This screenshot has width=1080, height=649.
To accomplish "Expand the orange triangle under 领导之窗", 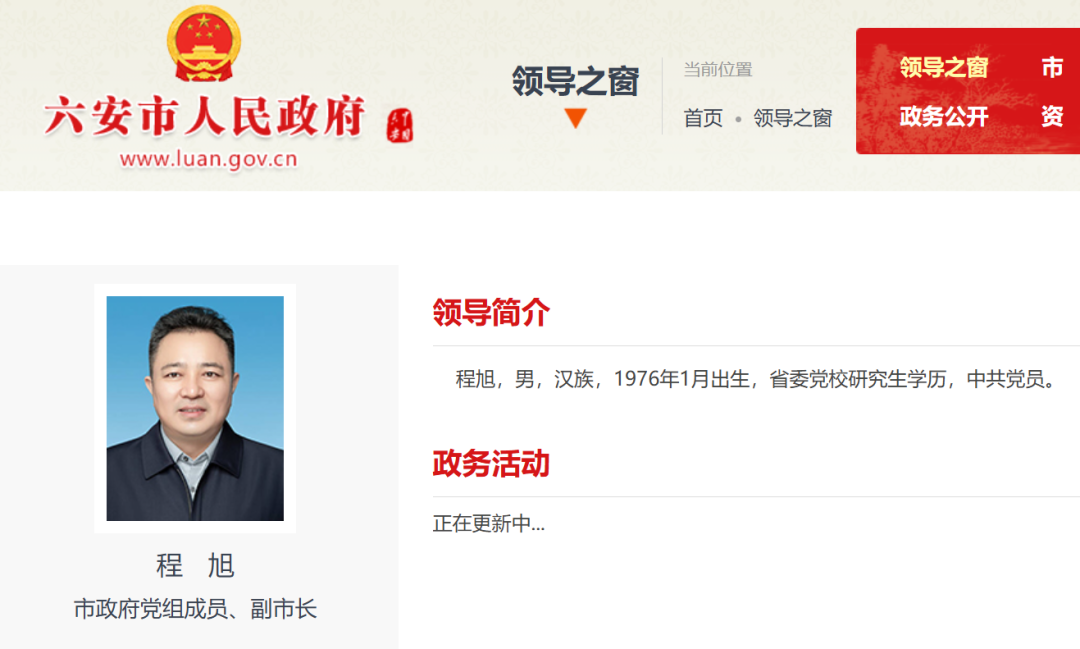I will point(575,119).
